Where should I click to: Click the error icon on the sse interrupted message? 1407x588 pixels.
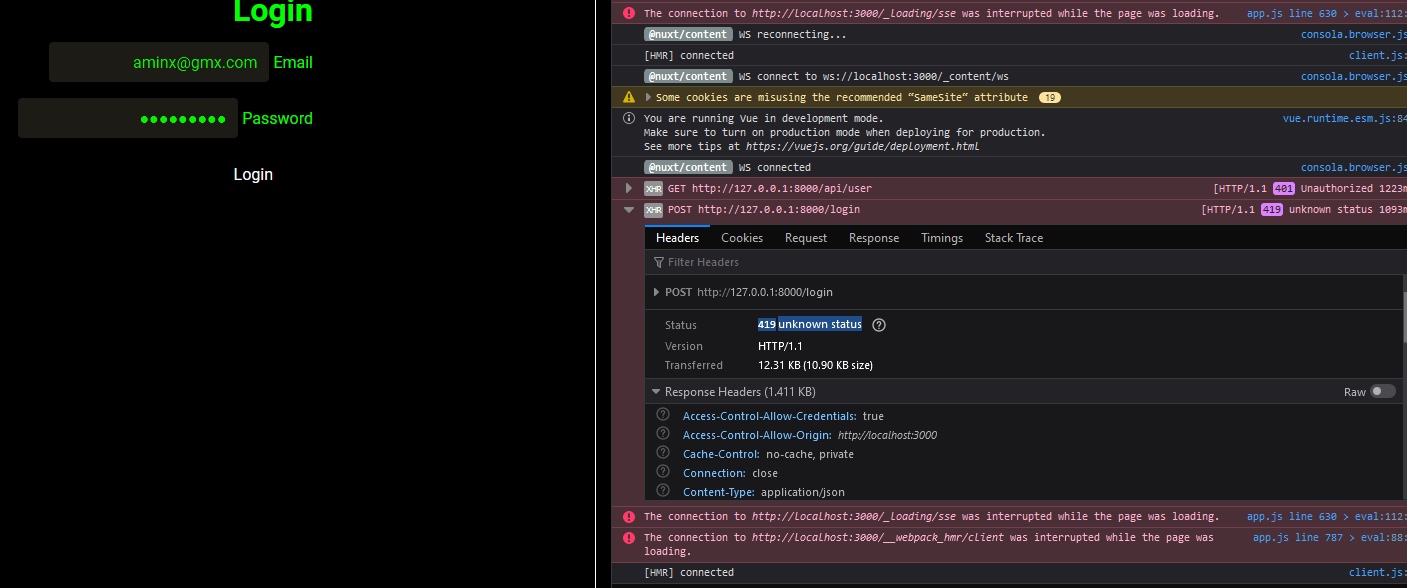point(629,12)
